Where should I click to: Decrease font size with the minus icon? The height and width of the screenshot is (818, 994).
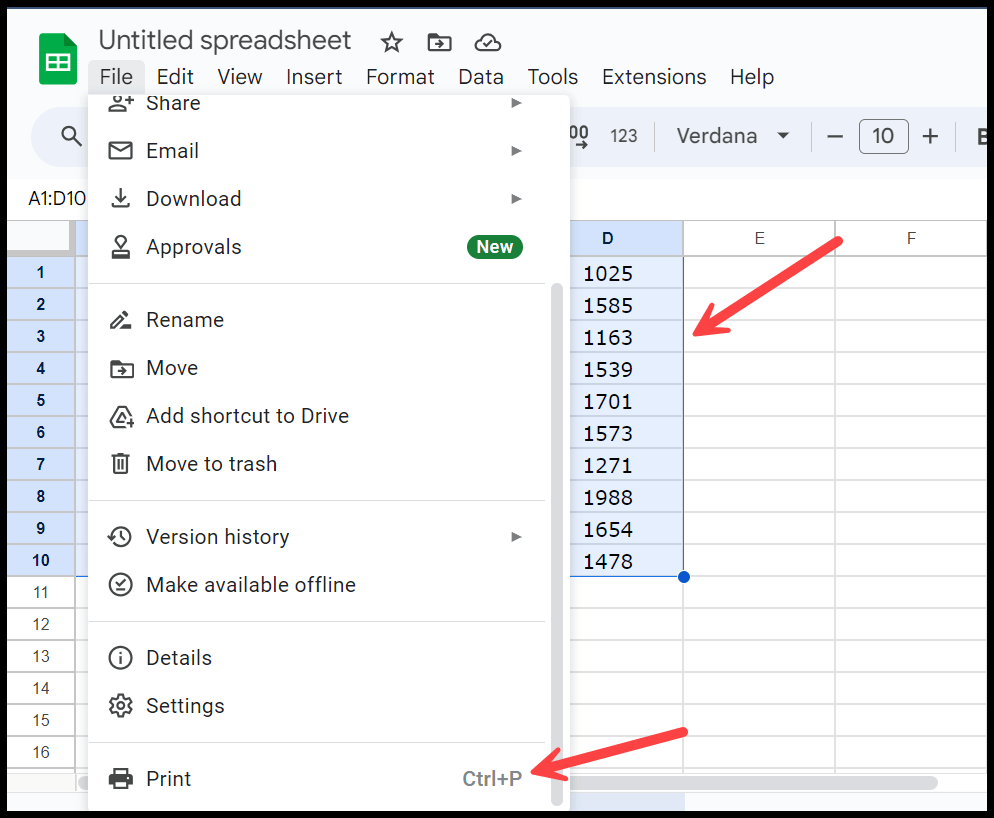click(835, 136)
